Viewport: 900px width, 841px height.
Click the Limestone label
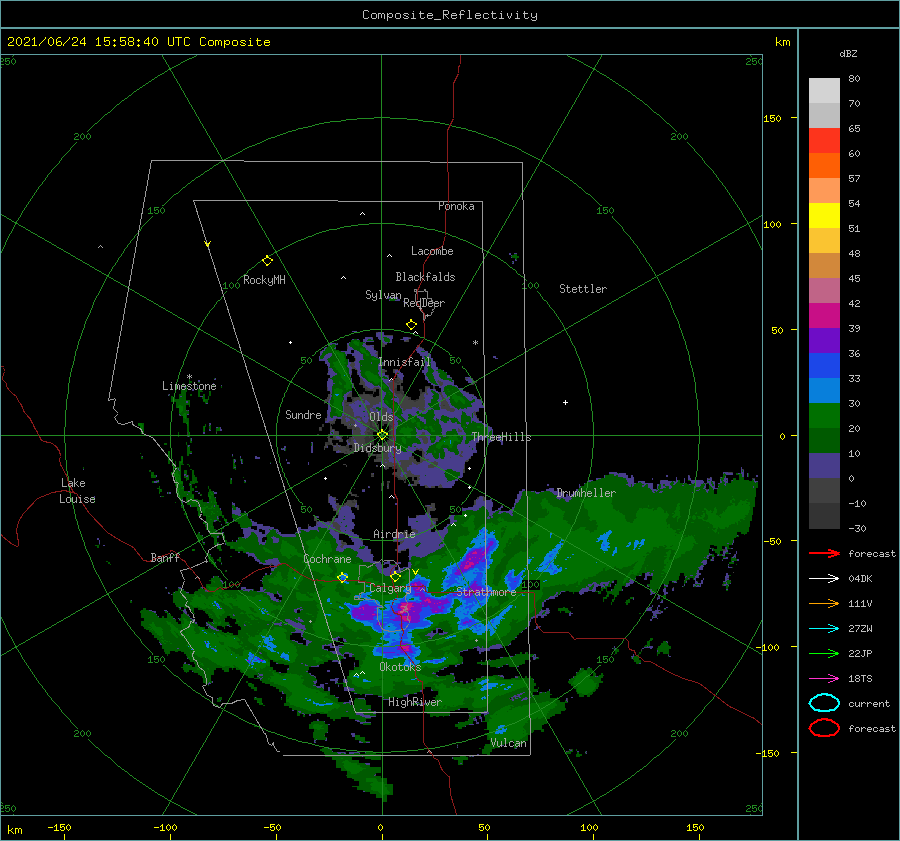click(x=189, y=386)
